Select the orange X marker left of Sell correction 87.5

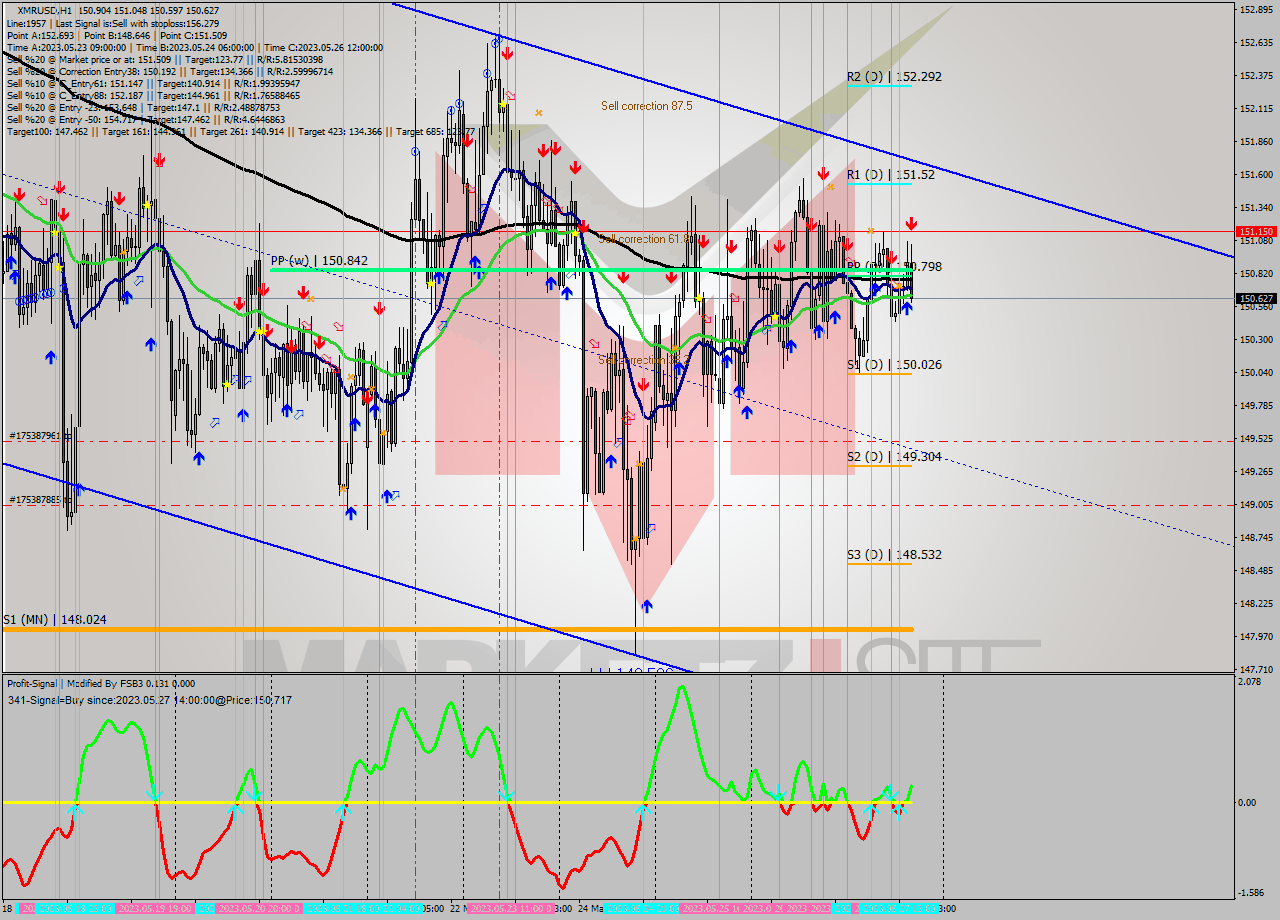coord(539,113)
